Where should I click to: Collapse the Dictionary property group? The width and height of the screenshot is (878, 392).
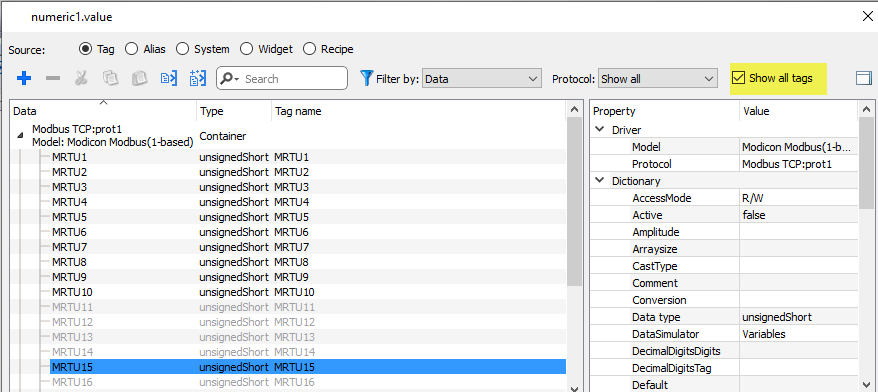pyautogui.click(x=600, y=180)
